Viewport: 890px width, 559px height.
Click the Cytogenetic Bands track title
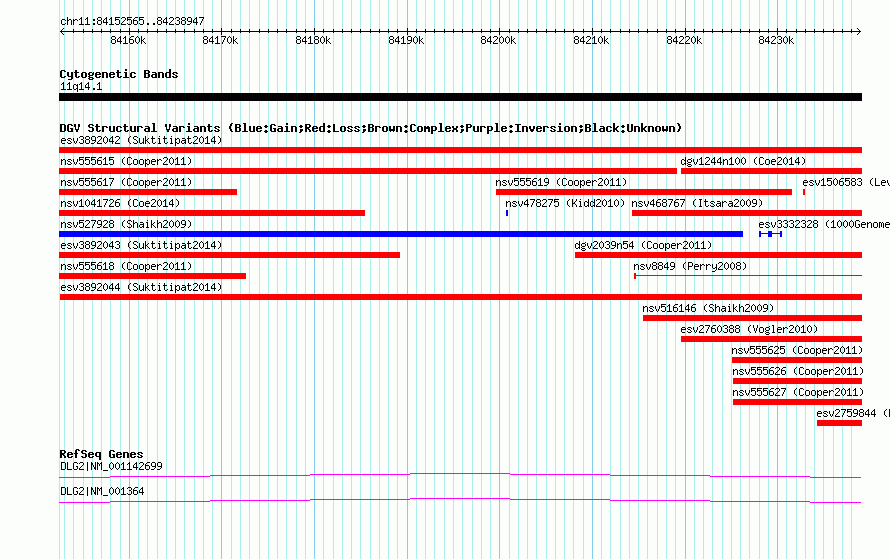pyautogui.click(x=119, y=74)
